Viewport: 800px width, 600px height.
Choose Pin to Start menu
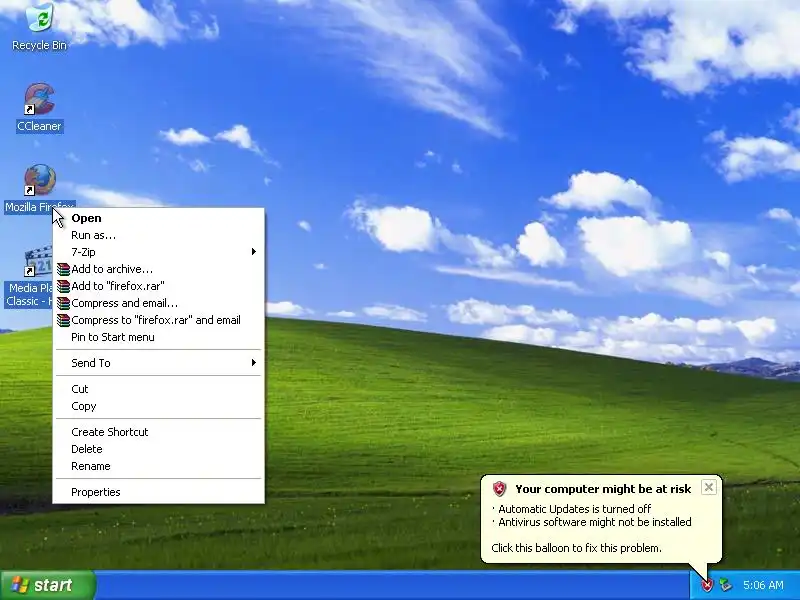[159, 337]
